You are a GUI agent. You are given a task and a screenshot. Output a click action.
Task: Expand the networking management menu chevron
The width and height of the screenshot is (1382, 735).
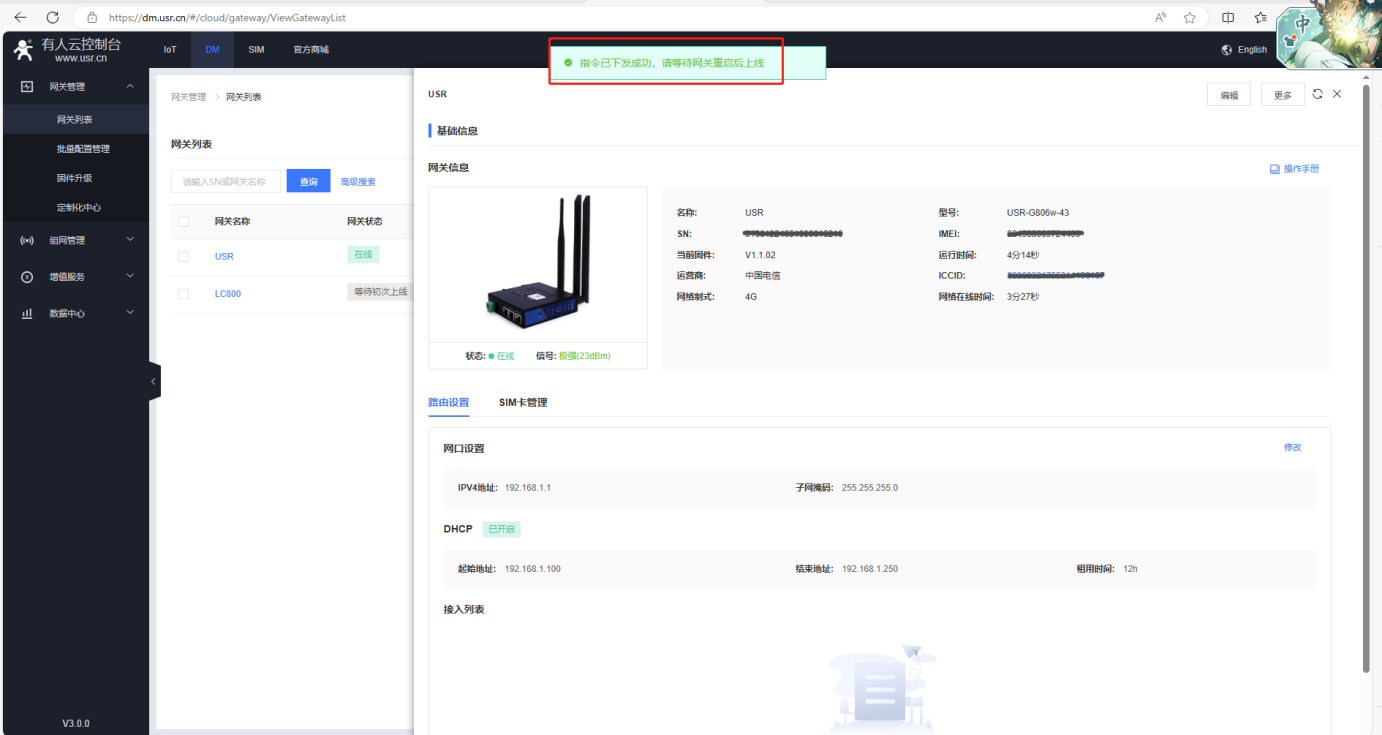click(x=130, y=240)
